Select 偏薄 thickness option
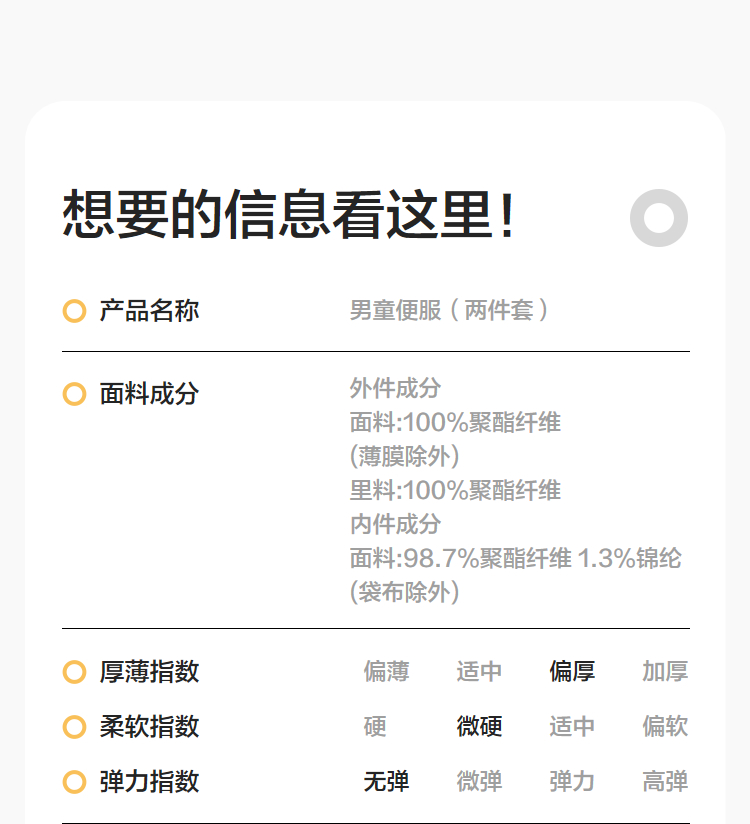The width and height of the screenshot is (750, 824). (386, 672)
